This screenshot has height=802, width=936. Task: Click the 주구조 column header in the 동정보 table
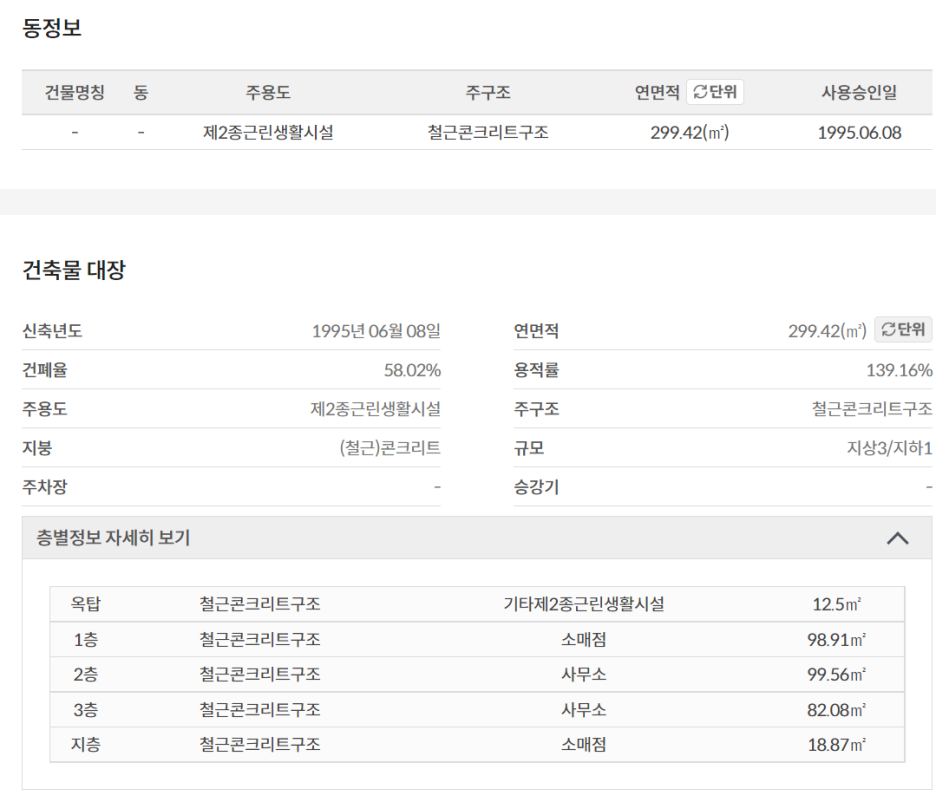[488, 92]
